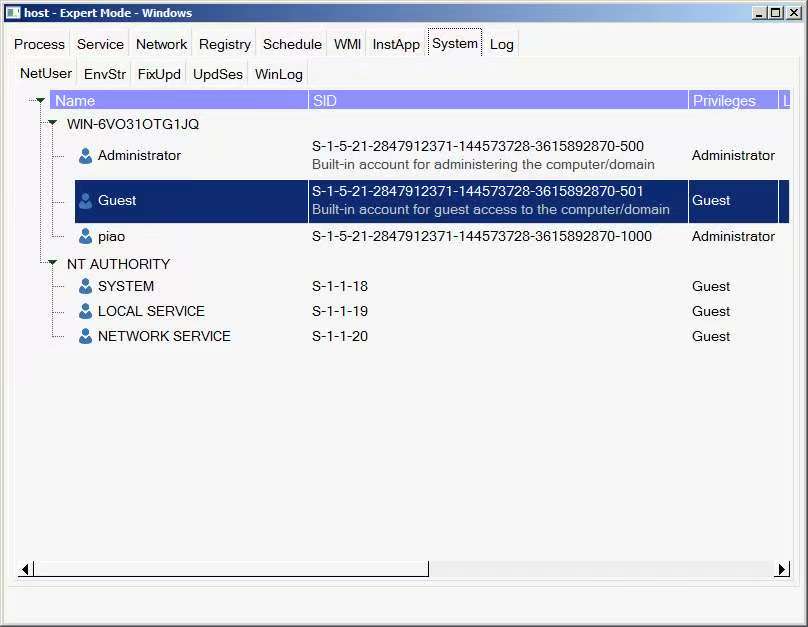Open the EnvStr sub-tab
Image resolution: width=808 pixels, height=627 pixels.
click(105, 74)
